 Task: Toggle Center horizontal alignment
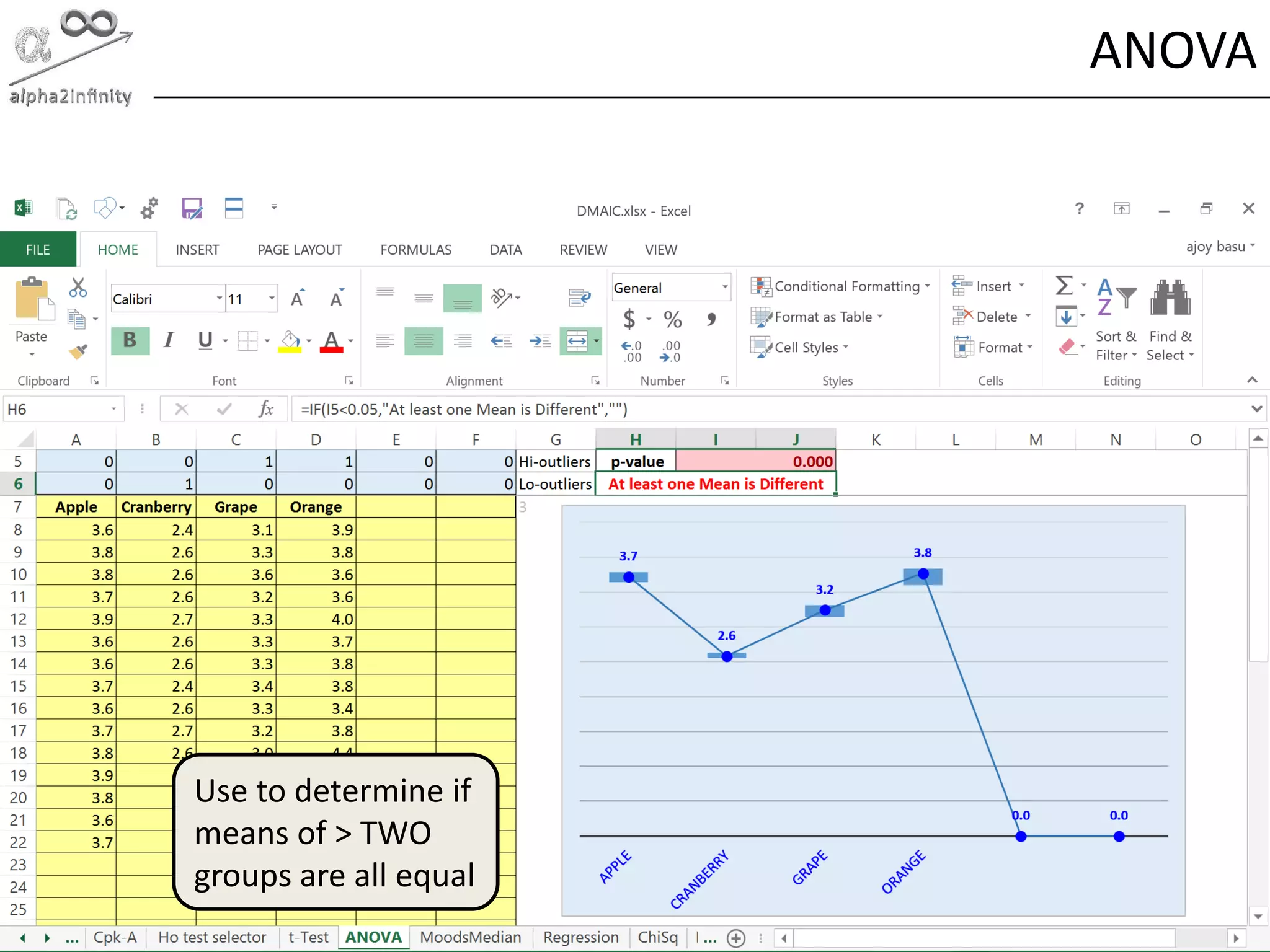point(424,340)
